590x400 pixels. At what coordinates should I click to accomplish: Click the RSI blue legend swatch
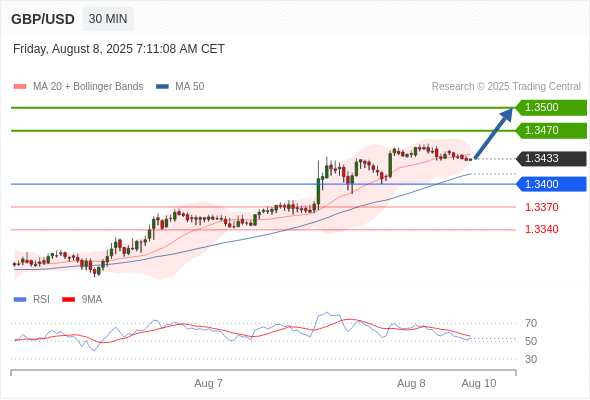20,300
